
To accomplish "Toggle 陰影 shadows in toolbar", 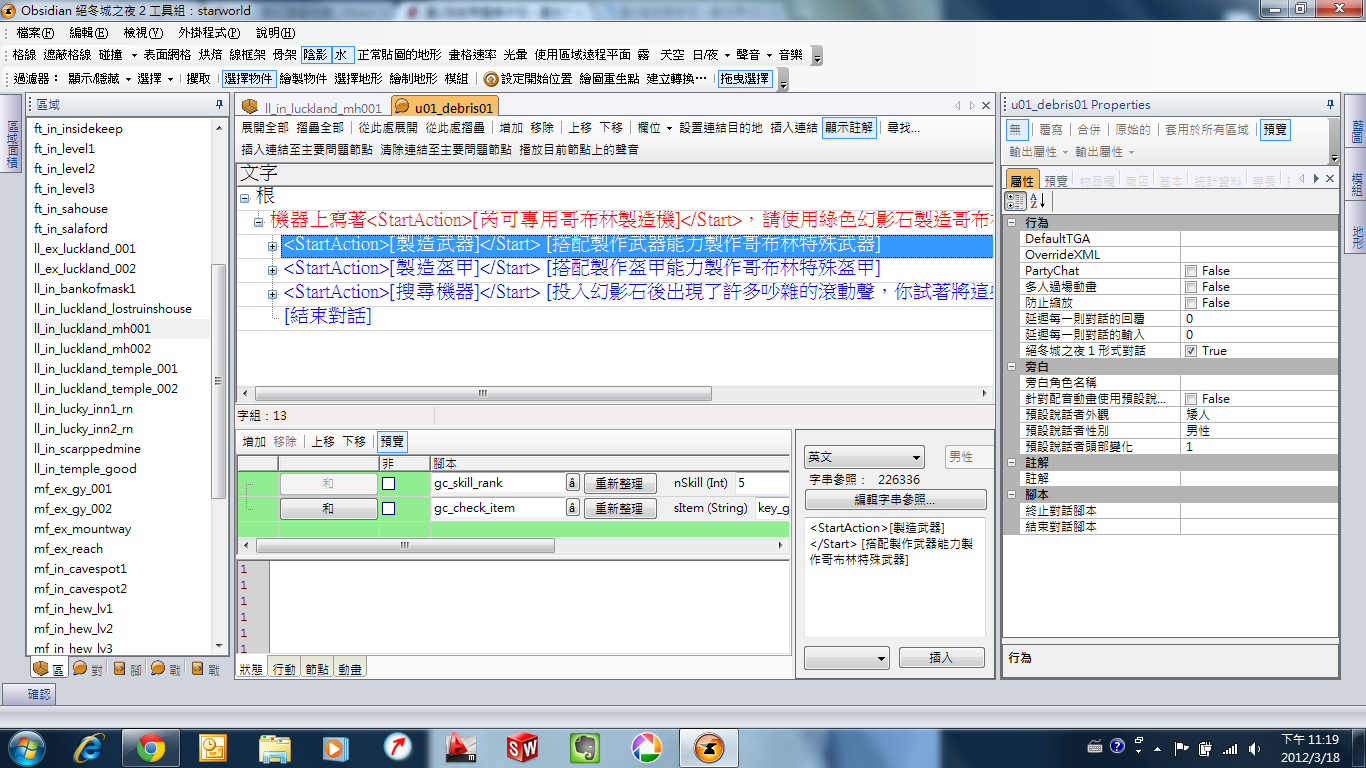I will [x=315, y=55].
